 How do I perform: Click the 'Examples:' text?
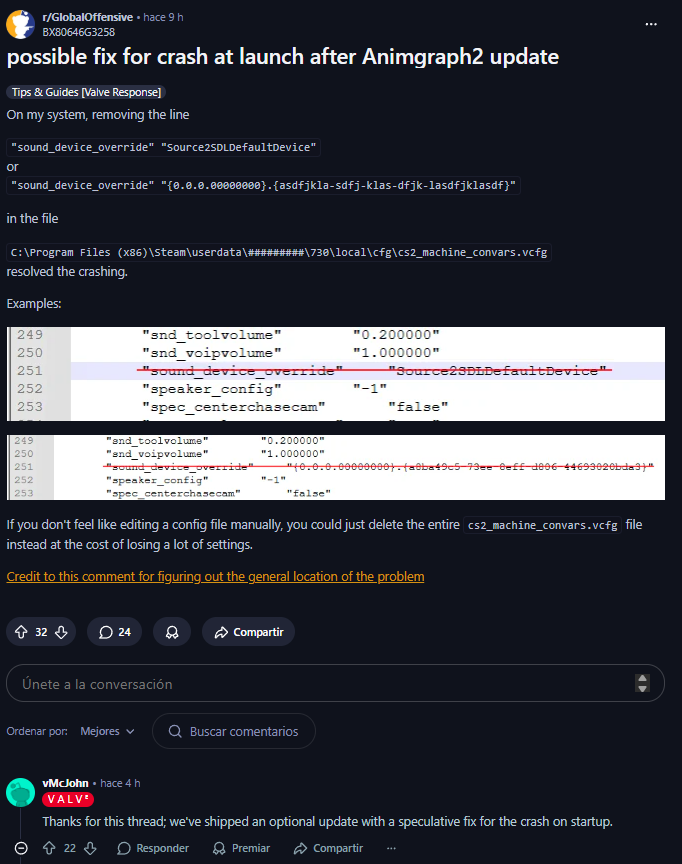(x=34, y=304)
